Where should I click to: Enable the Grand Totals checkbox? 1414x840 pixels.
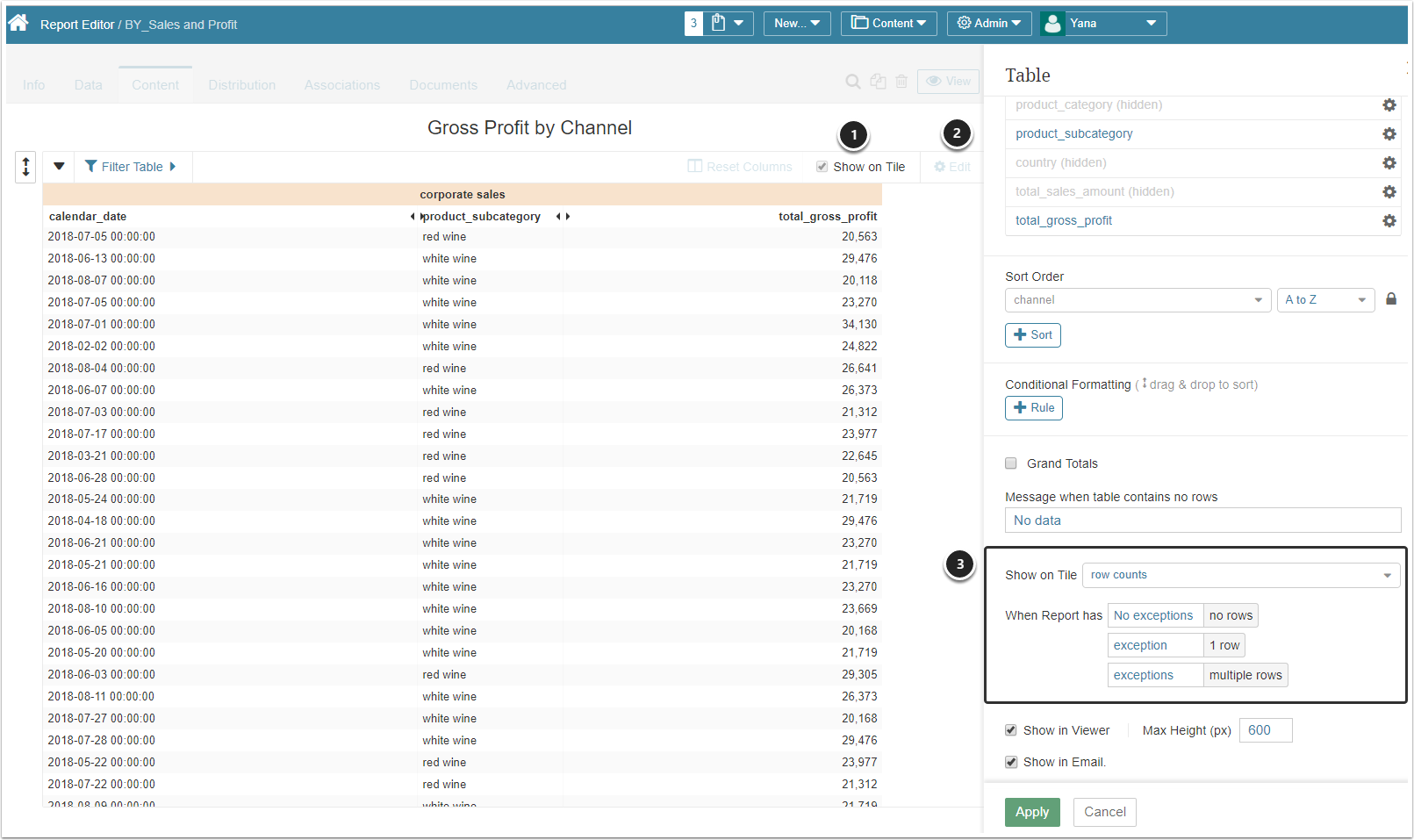[x=1011, y=463]
